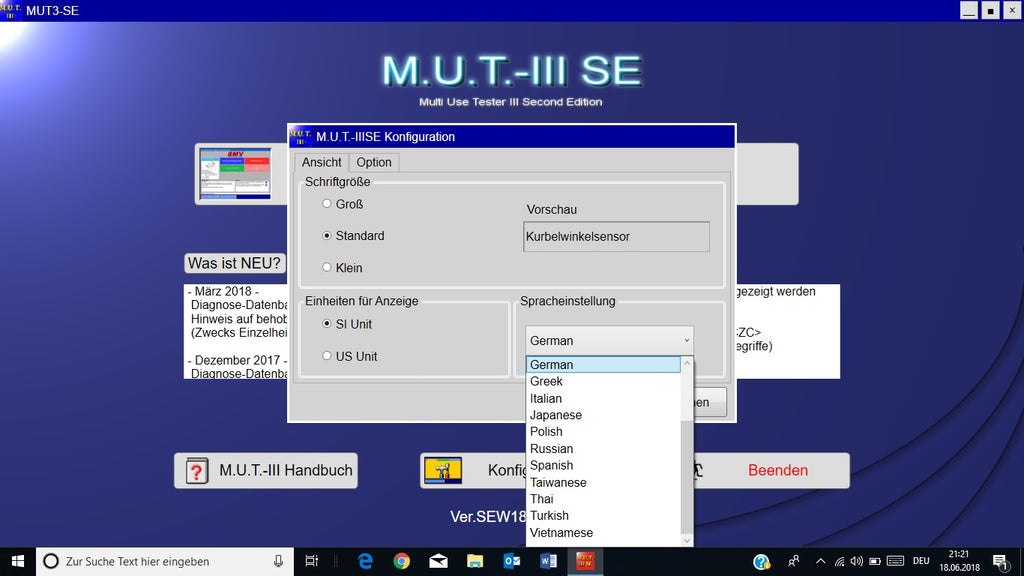Click the Vorschau Kurbelwinkelsensor preview field
Screen dimensions: 1024x576
pos(616,236)
